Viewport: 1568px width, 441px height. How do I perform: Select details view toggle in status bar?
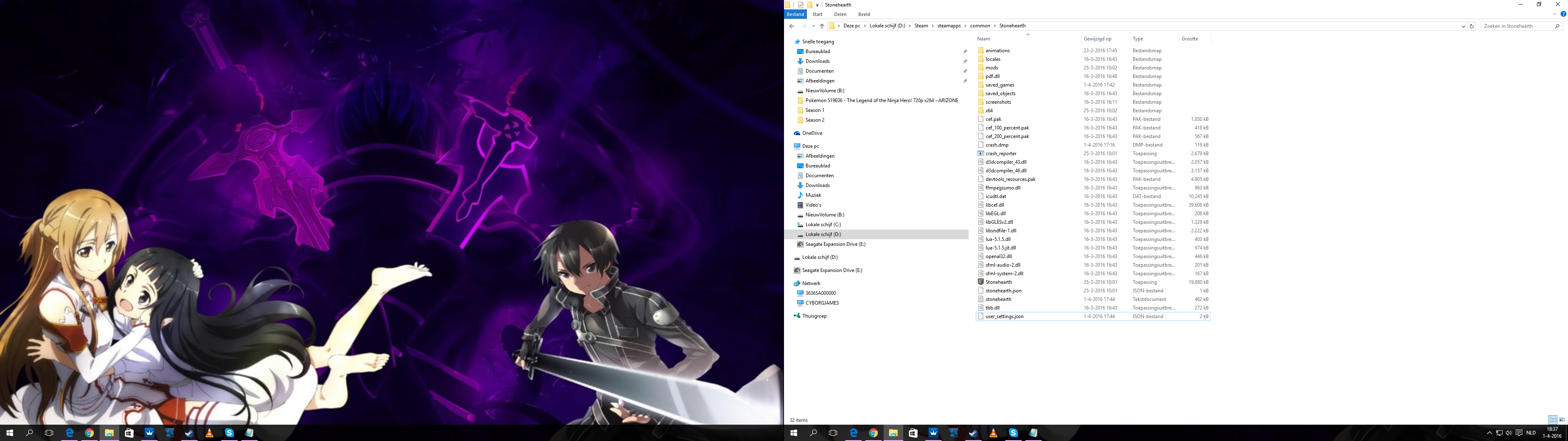1553,420
